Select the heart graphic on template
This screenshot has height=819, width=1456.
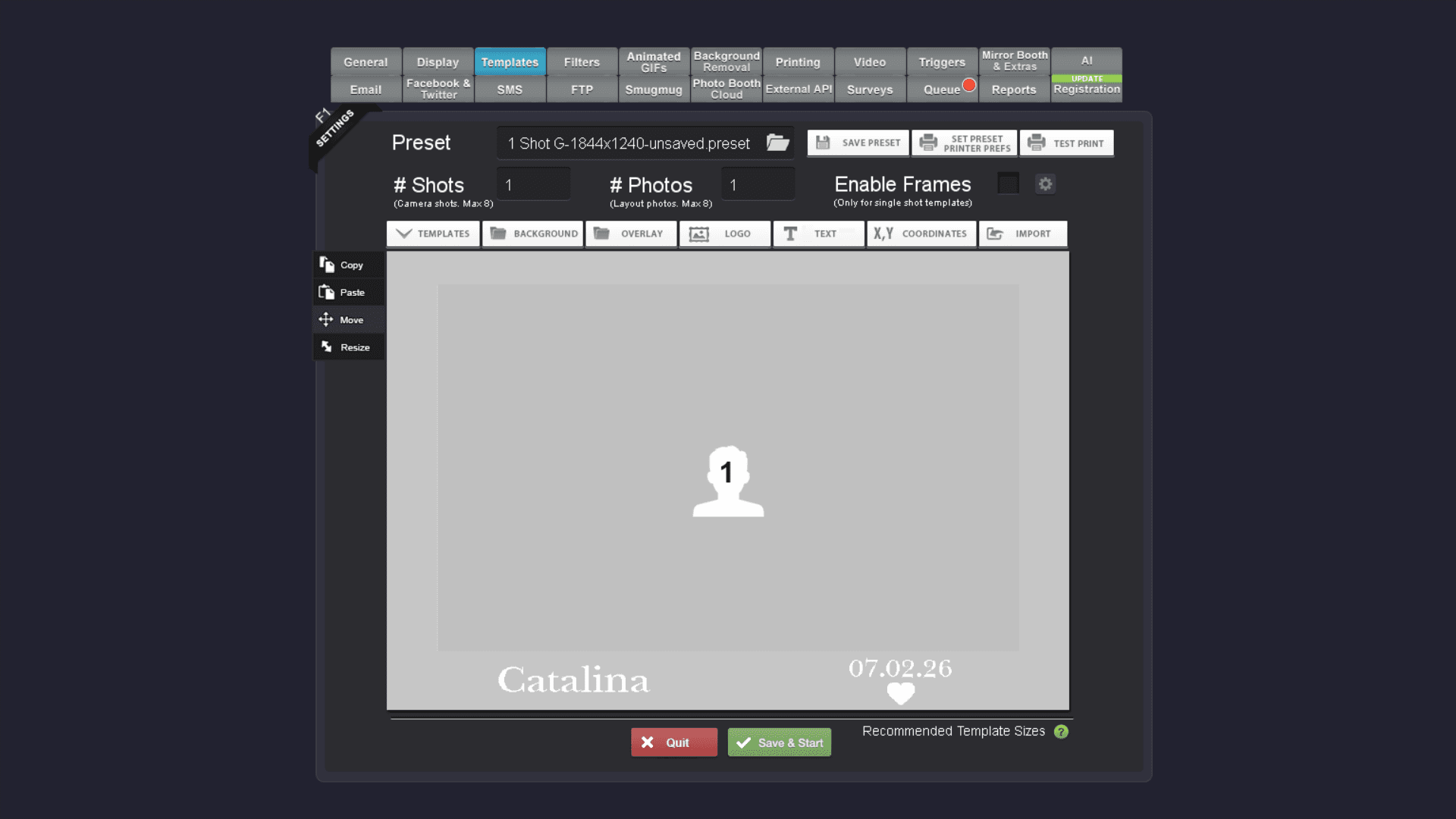click(x=901, y=693)
